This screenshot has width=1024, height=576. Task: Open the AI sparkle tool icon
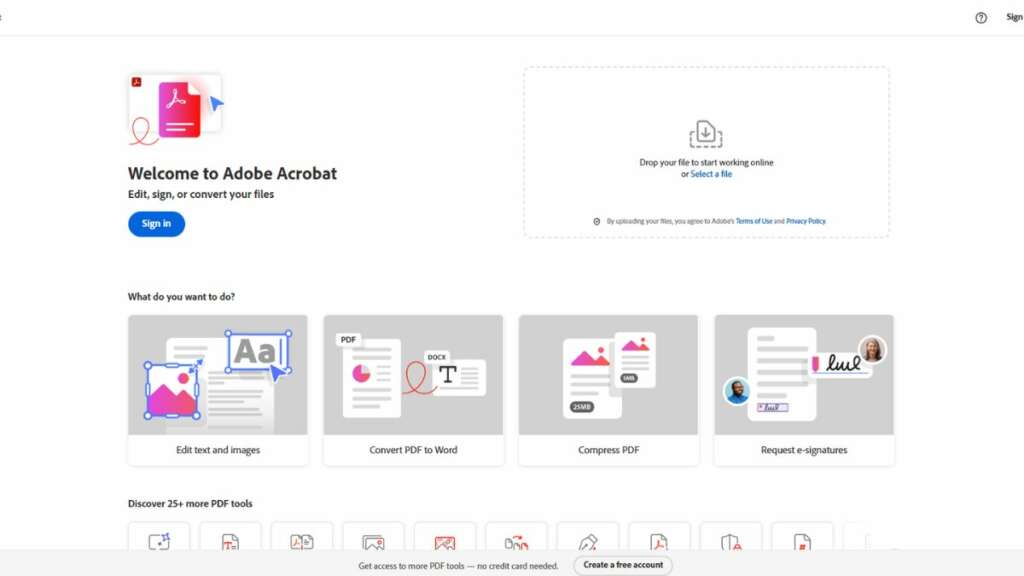coord(159,541)
